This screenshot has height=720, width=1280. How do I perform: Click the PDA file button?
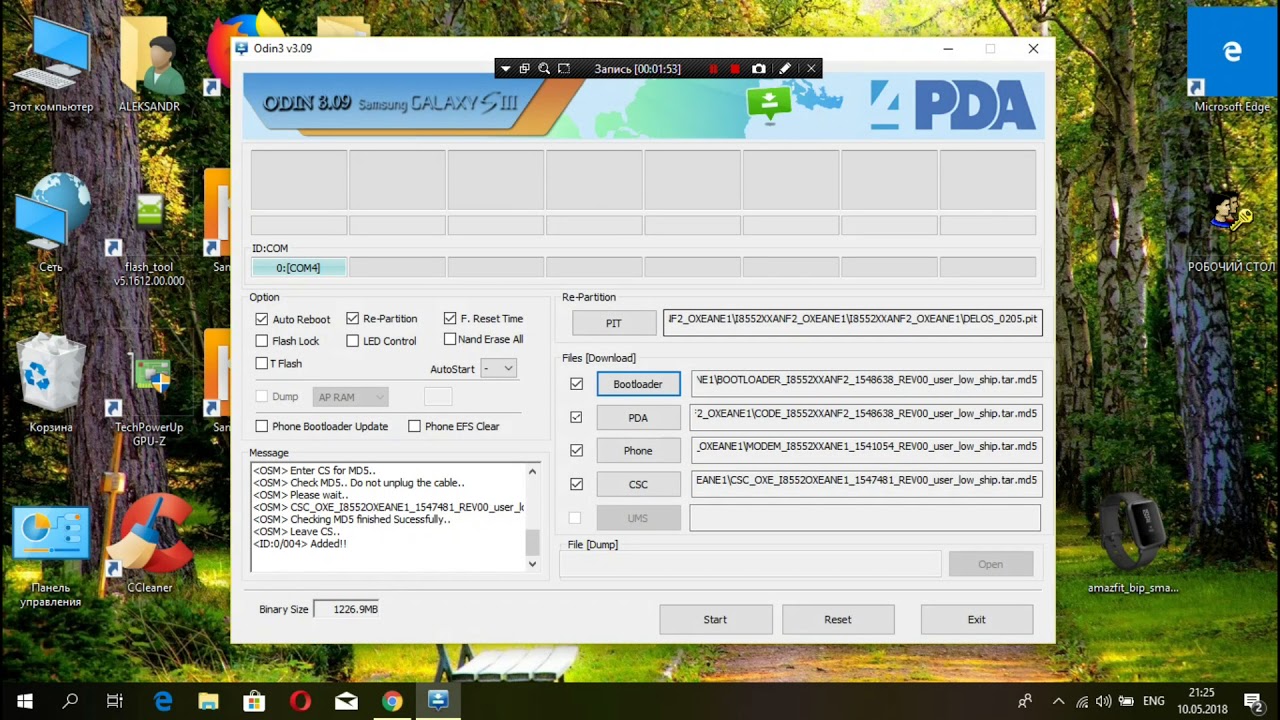point(638,418)
